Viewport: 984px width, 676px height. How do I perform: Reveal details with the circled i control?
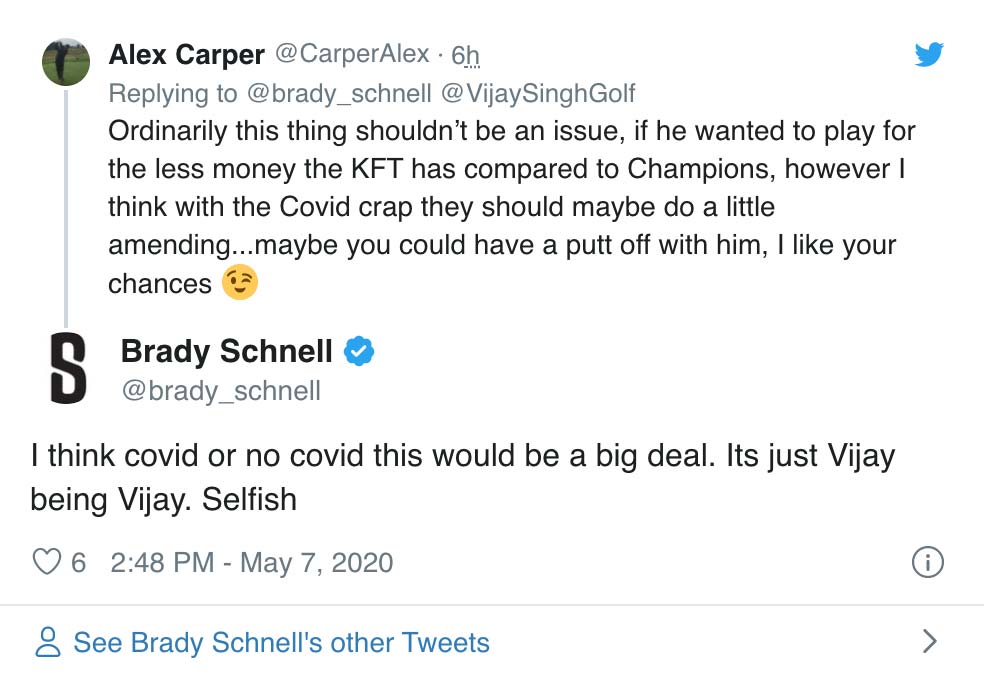click(928, 563)
